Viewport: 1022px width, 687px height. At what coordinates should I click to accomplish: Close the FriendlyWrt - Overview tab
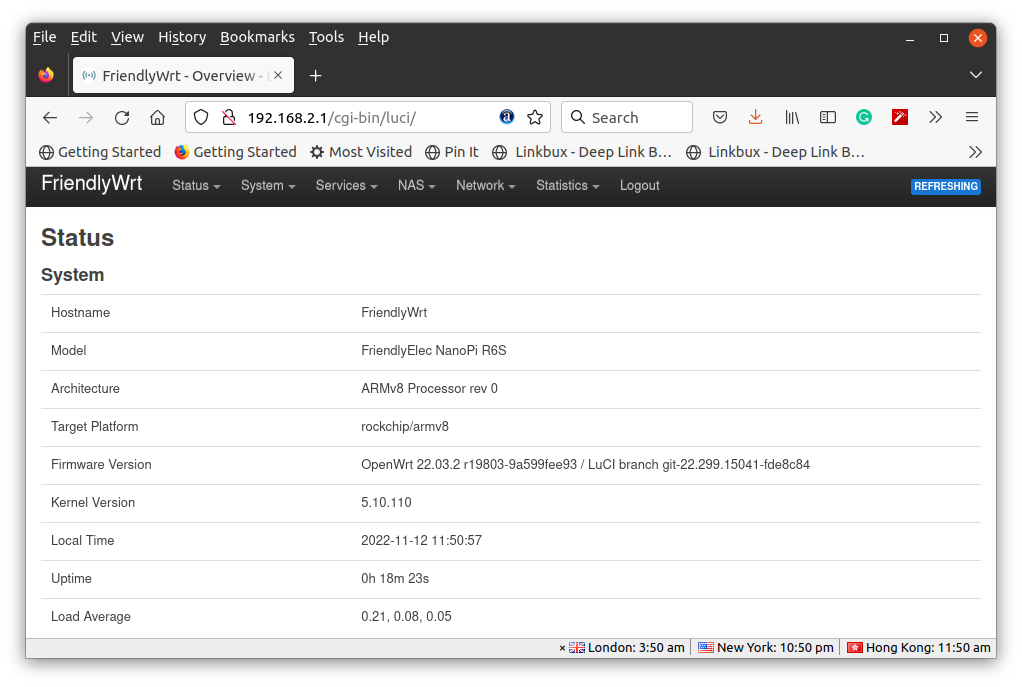coord(278,76)
